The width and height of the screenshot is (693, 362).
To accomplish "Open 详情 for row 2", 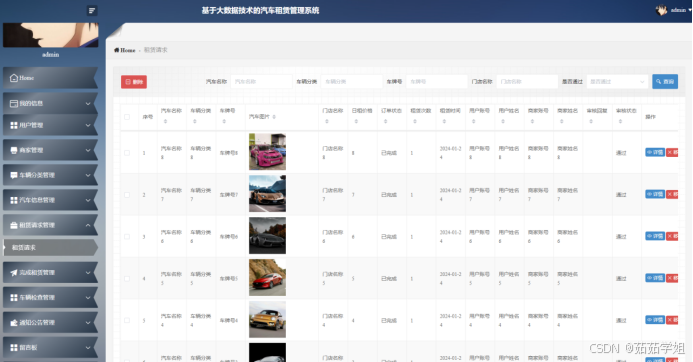I will click(x=655, y=194).
